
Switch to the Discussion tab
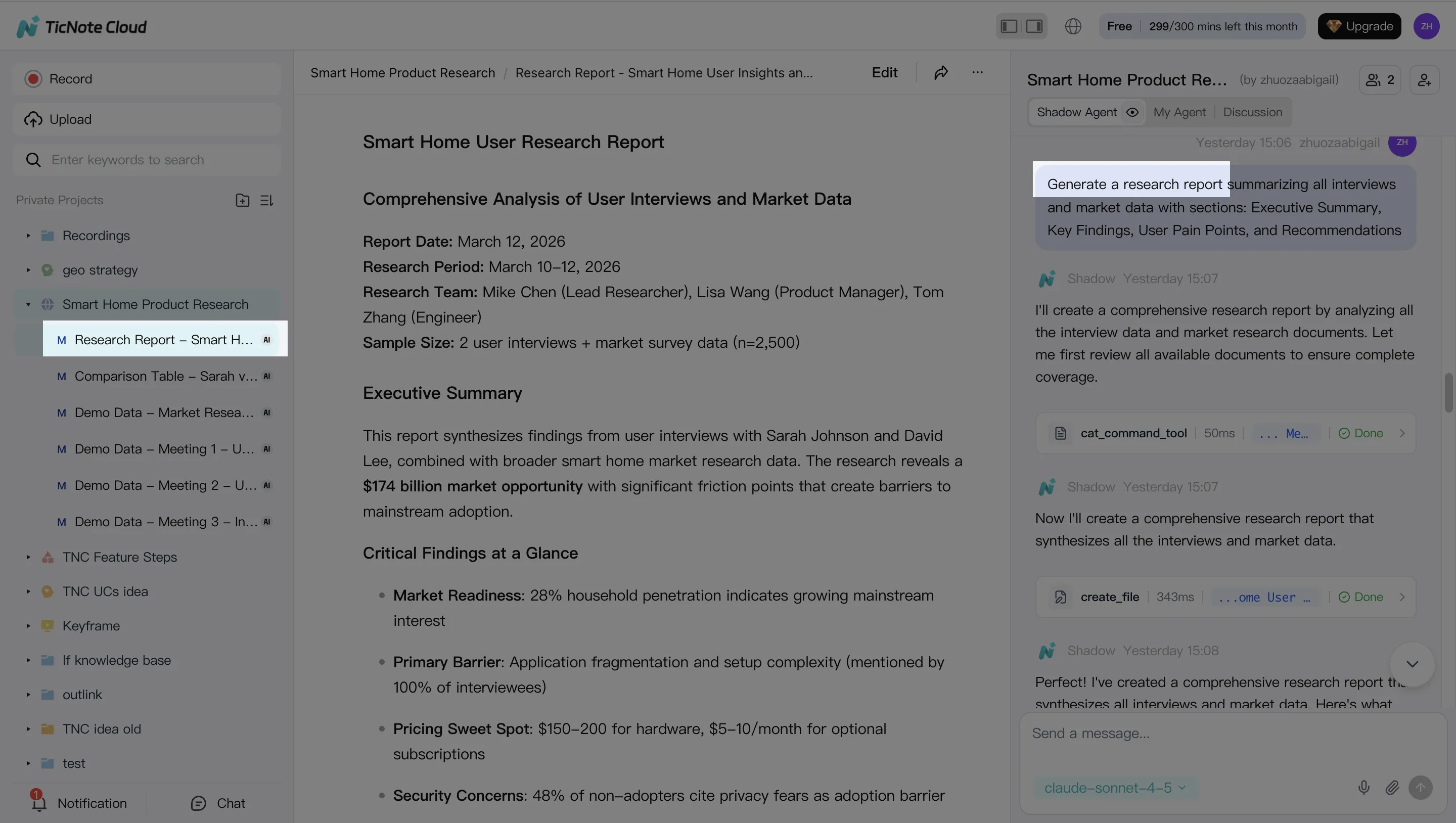[1253, 112]
